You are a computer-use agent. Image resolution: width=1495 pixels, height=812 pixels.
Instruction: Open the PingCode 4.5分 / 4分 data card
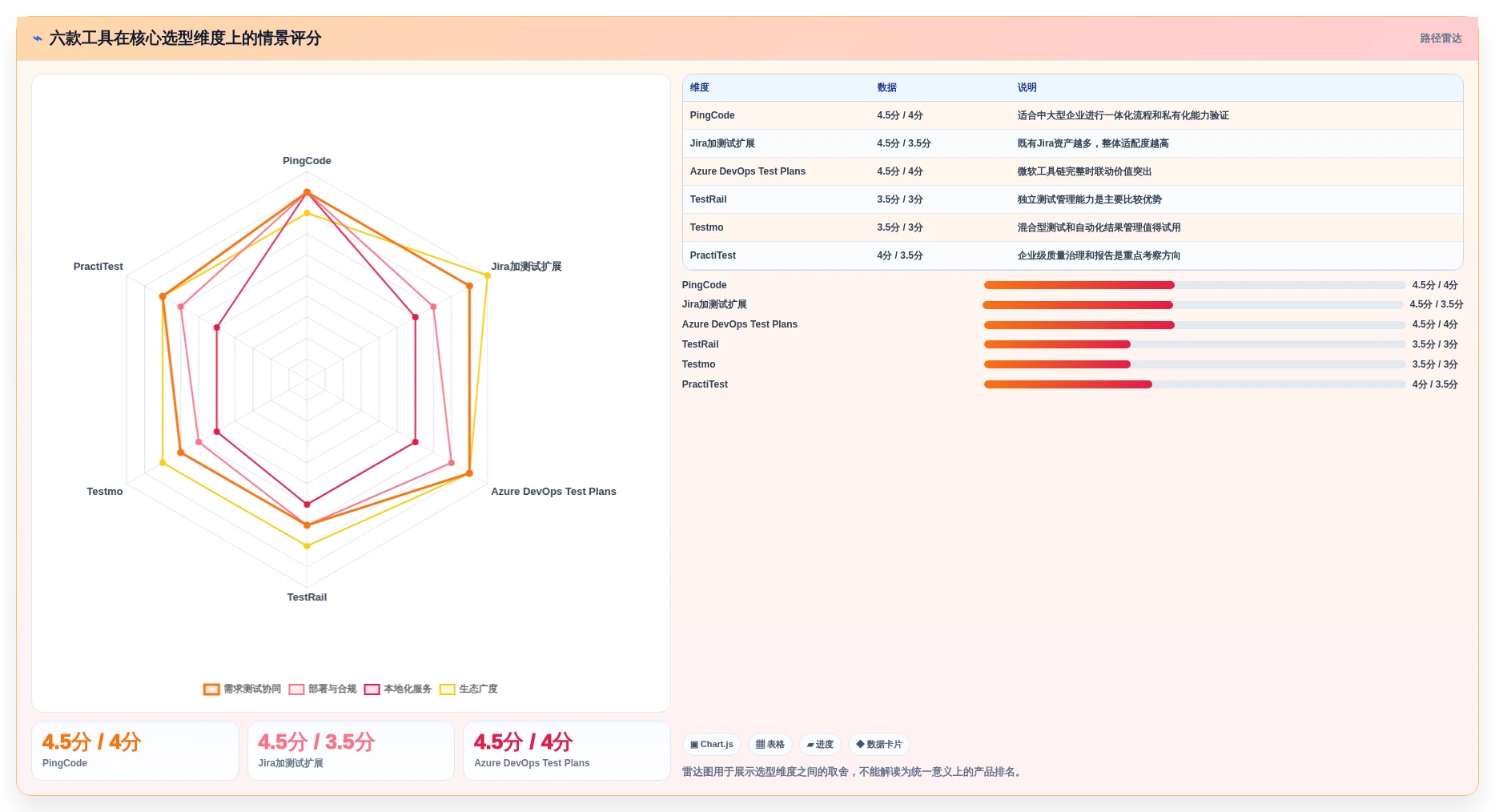pyautogui.click(x=135, y=751)
